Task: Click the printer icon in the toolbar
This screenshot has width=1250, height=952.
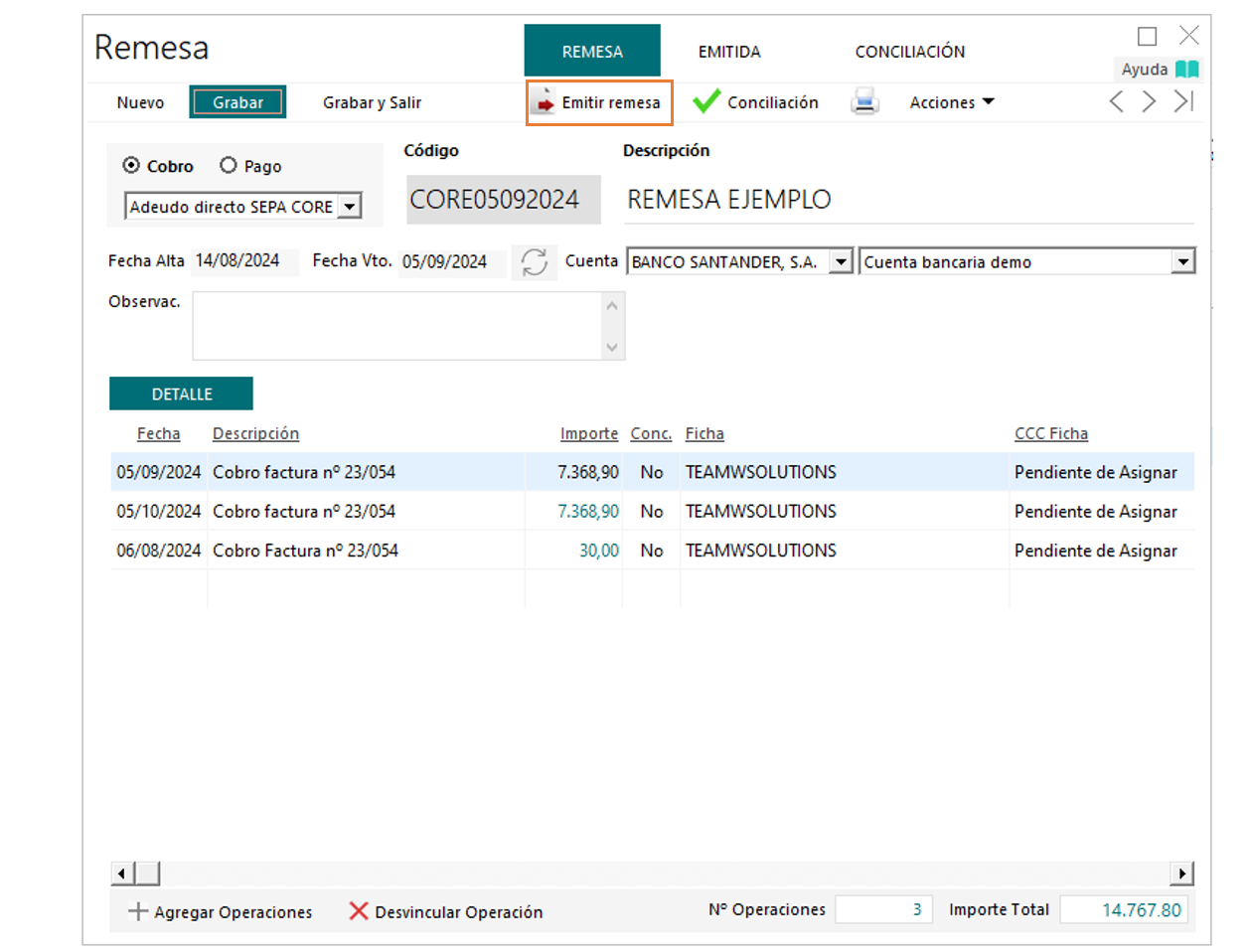Action: (x=864, y=101)
